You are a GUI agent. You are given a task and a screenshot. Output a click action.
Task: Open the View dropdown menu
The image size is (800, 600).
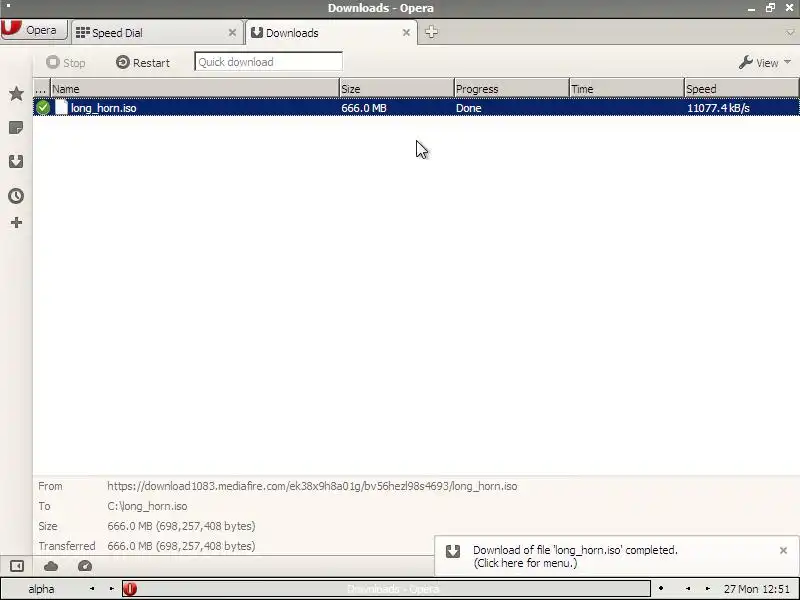[x=765, y=63]
